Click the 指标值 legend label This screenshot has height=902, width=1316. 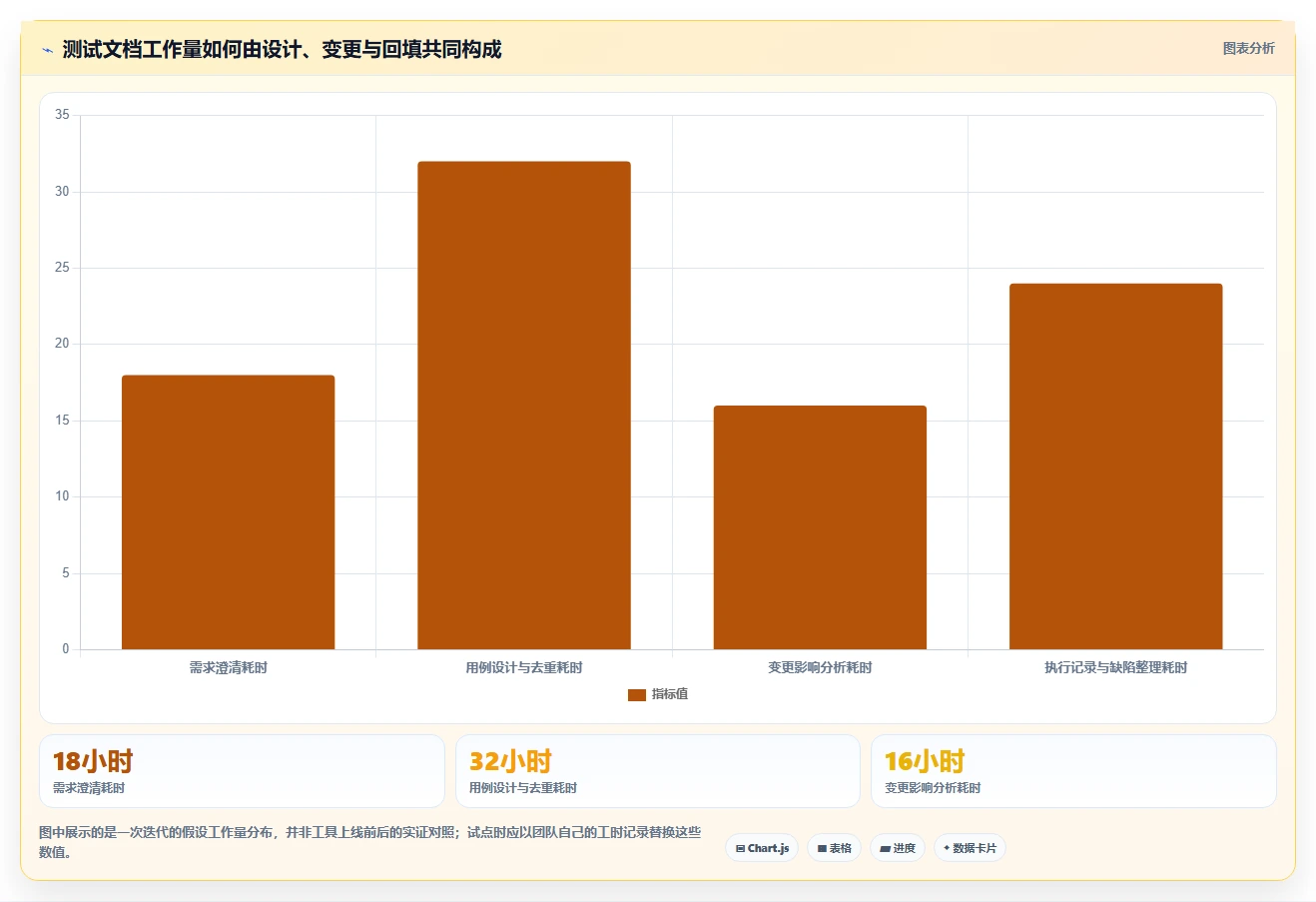670,694
